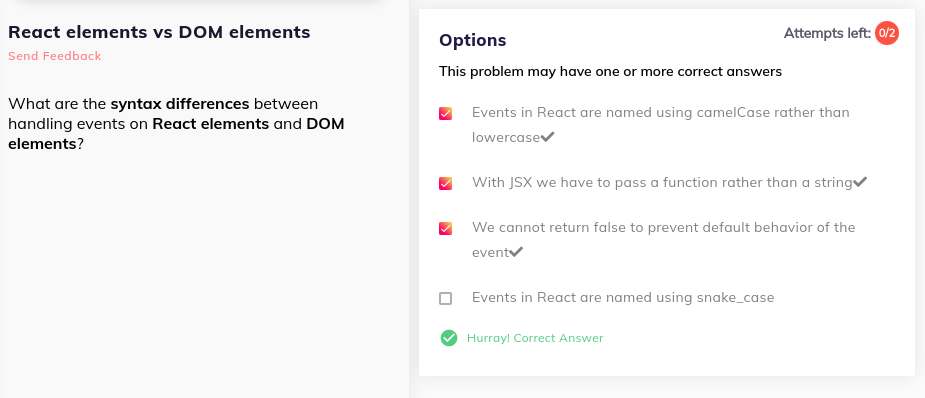The height and width of the screenshot is (398, 925).
Task: Click the green success checkmark circle icon
Action: click(x=448, y=338)
